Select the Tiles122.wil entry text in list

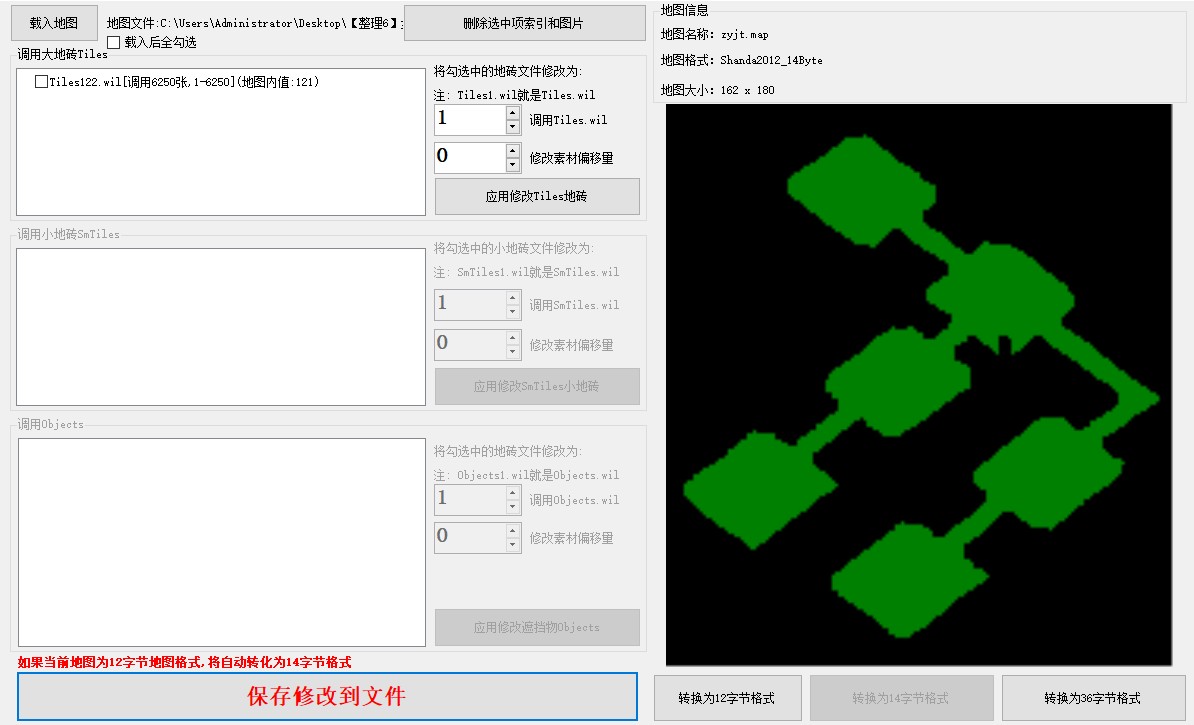(184, 82)
